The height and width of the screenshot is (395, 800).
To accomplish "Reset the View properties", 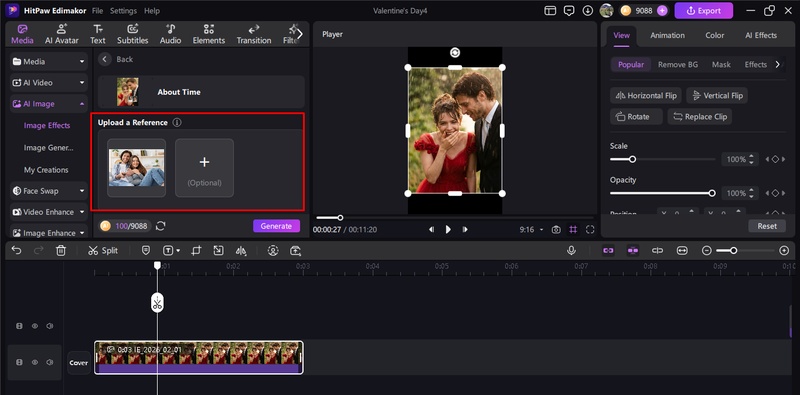I will [767, 226].
